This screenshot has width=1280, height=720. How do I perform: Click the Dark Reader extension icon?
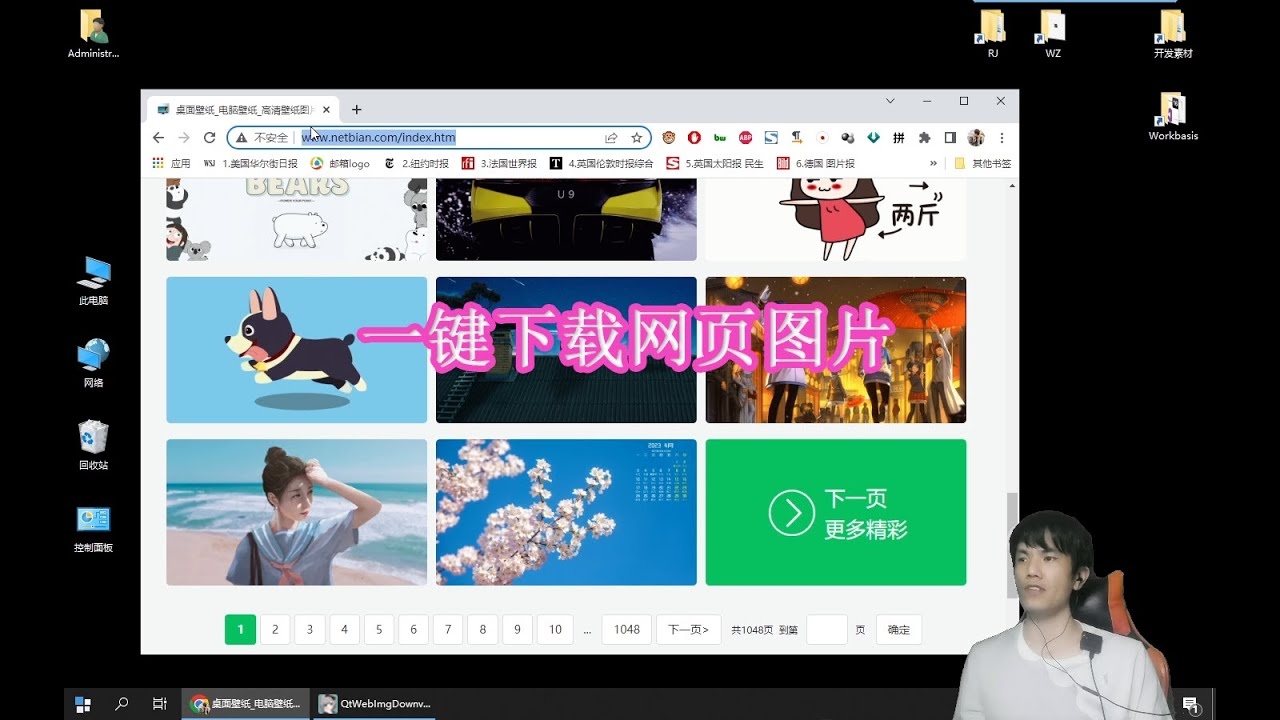tap(950, 137)
